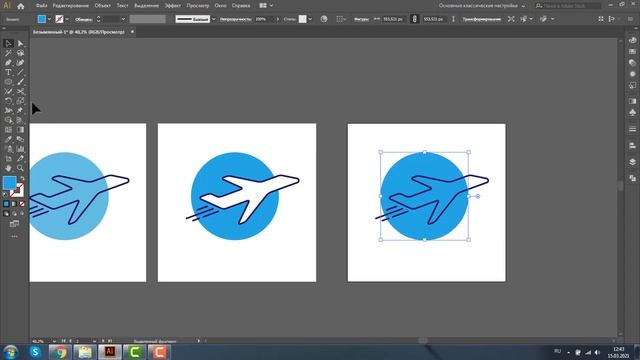Select the Perspective Grid tool

click(x=20, y=120)
